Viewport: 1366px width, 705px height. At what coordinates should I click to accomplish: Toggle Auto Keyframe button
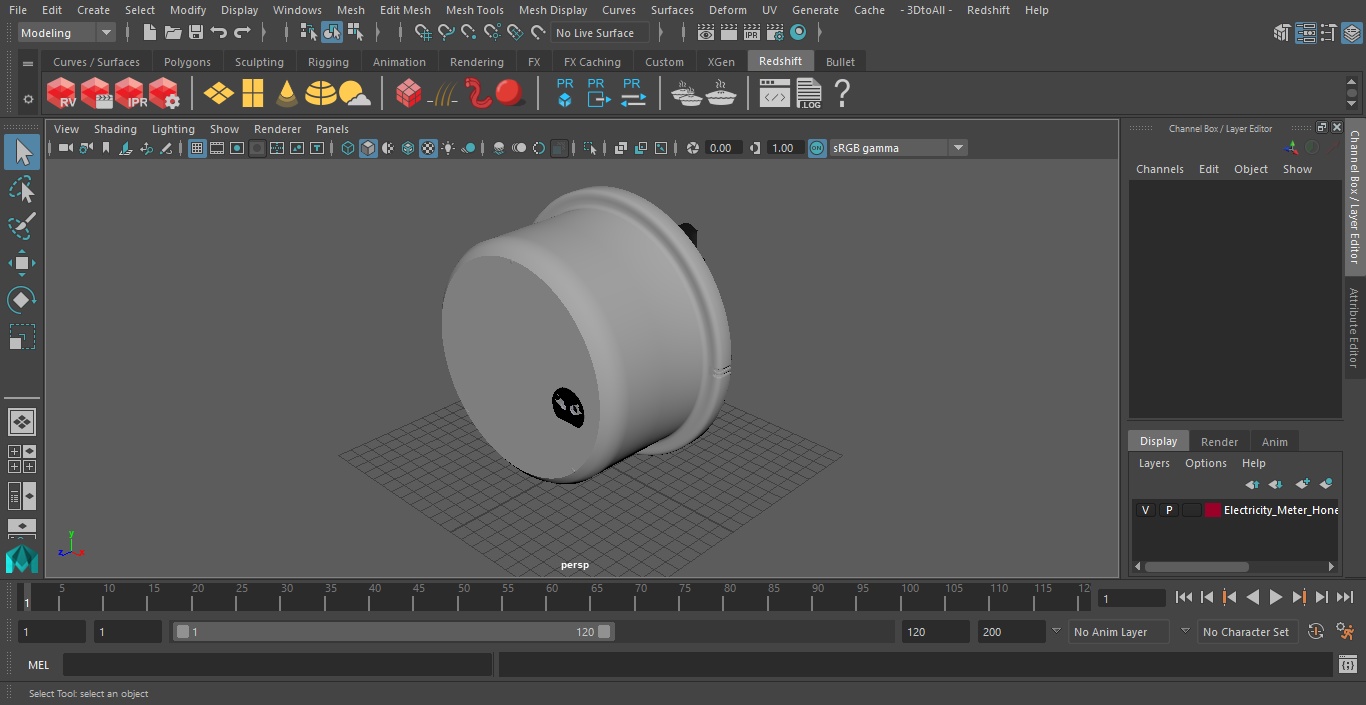(1316, 632)
